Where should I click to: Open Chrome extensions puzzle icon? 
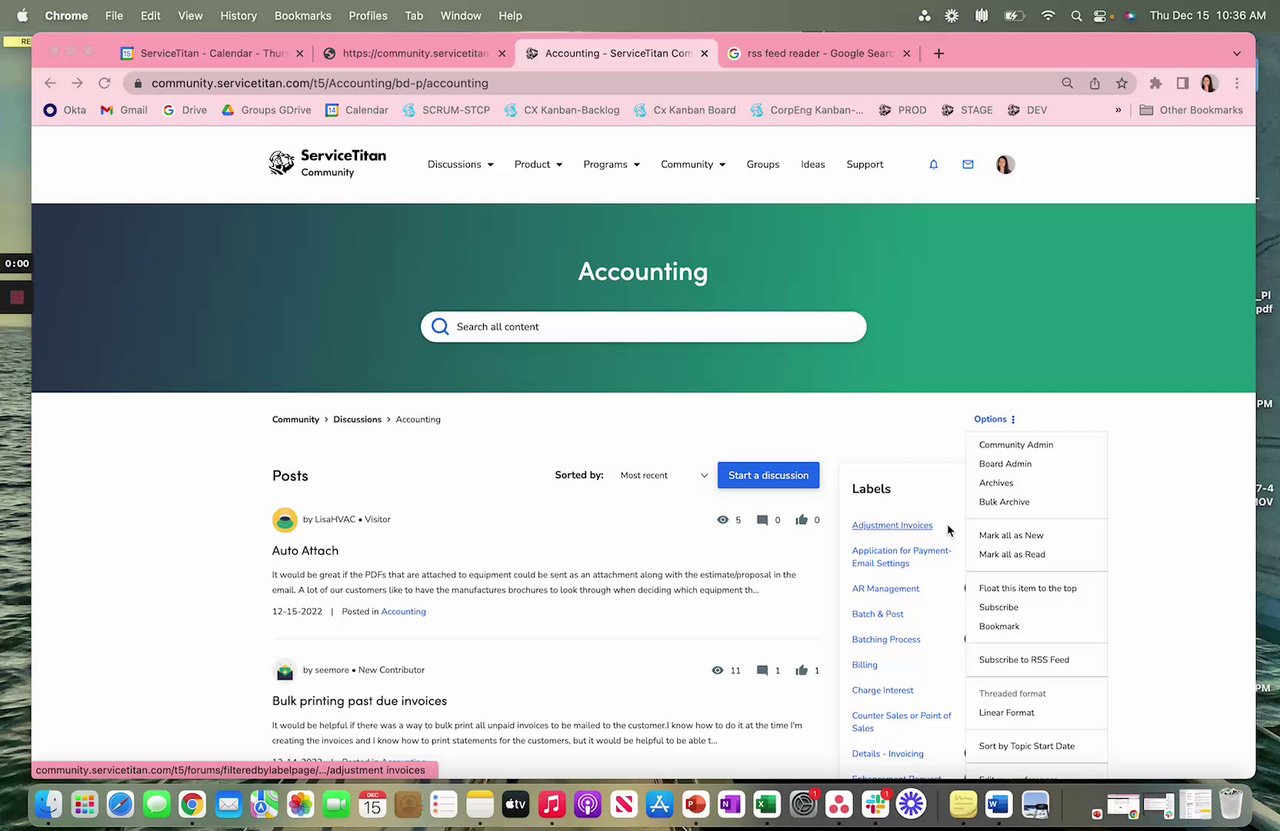click(1155, 83)
